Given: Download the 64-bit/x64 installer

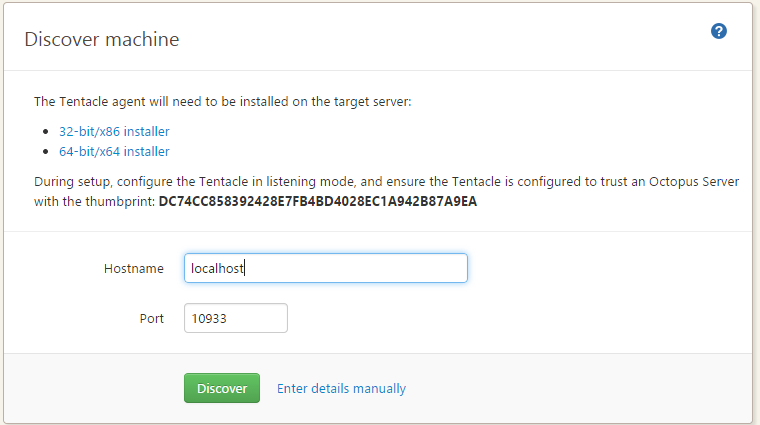Looking at the screenshot, I should [114, 152].
